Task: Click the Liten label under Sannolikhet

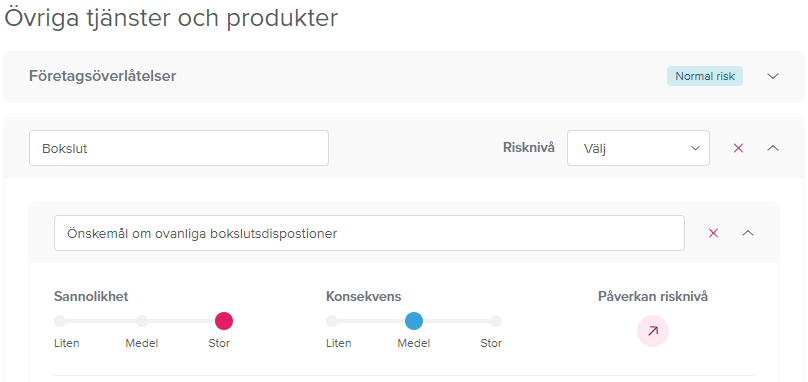Action: (x=66, y=343)
